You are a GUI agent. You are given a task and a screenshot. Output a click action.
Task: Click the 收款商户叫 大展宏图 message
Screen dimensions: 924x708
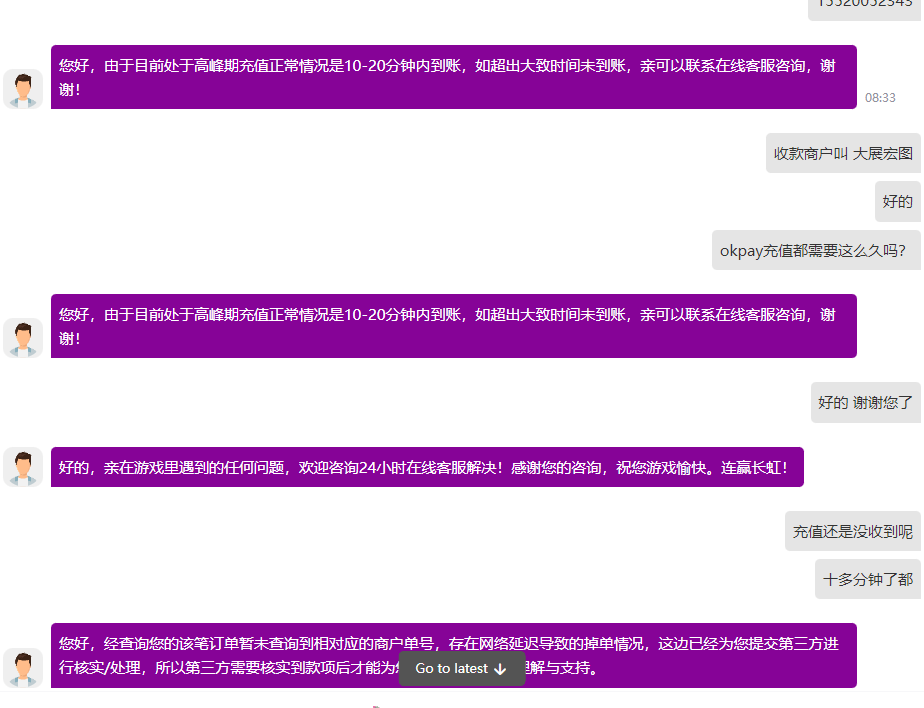tap(843, 153)
